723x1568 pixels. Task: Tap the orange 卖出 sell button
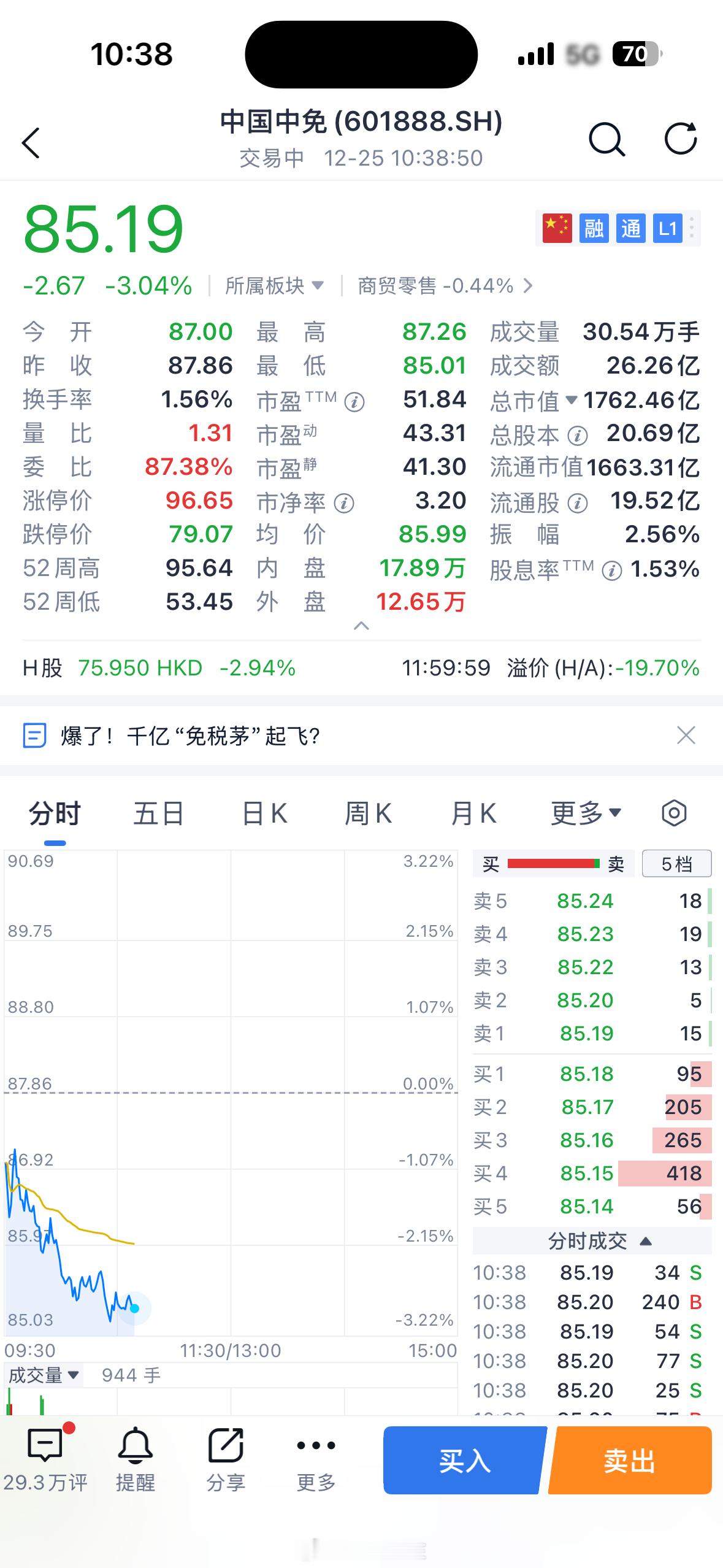[x=630, y=1461]
